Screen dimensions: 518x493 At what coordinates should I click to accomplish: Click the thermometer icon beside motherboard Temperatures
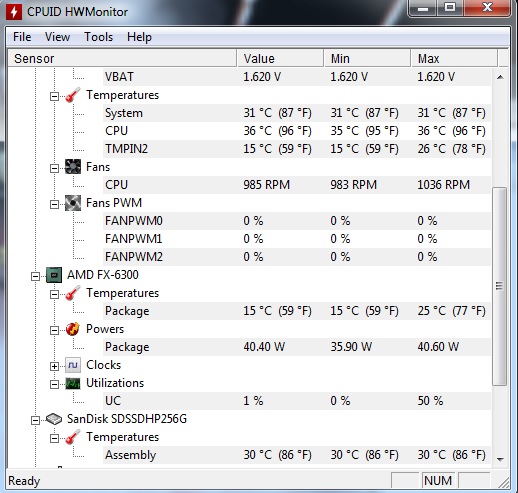pyautogui.click(x=73, y=95)
